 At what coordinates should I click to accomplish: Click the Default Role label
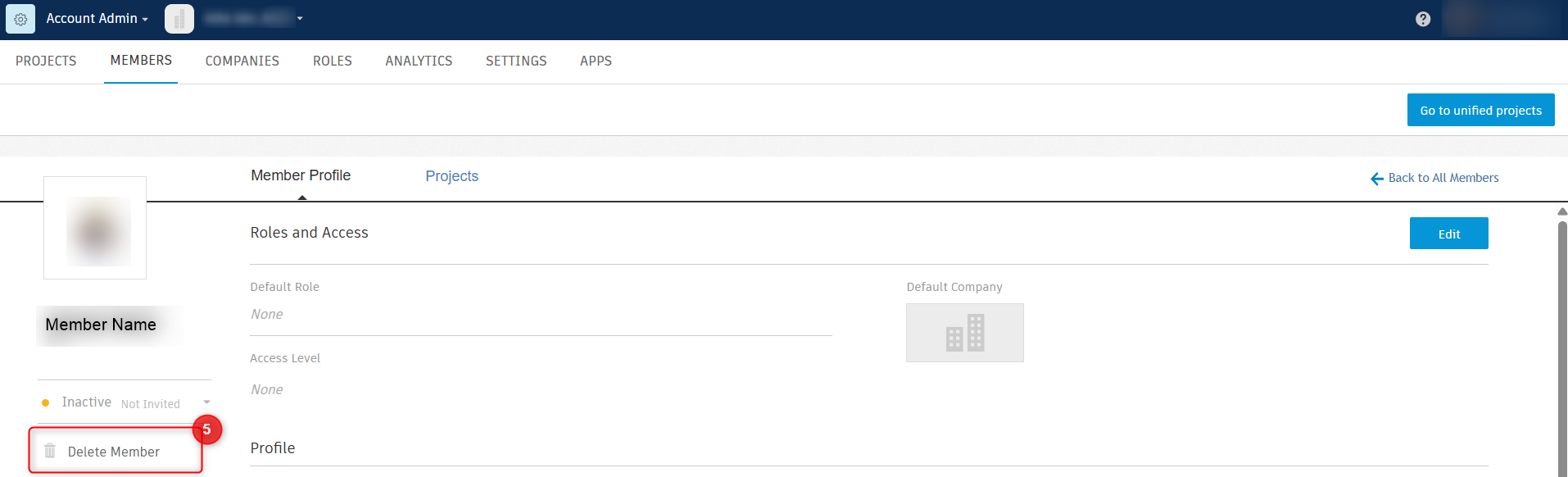(x=285, y=287)
